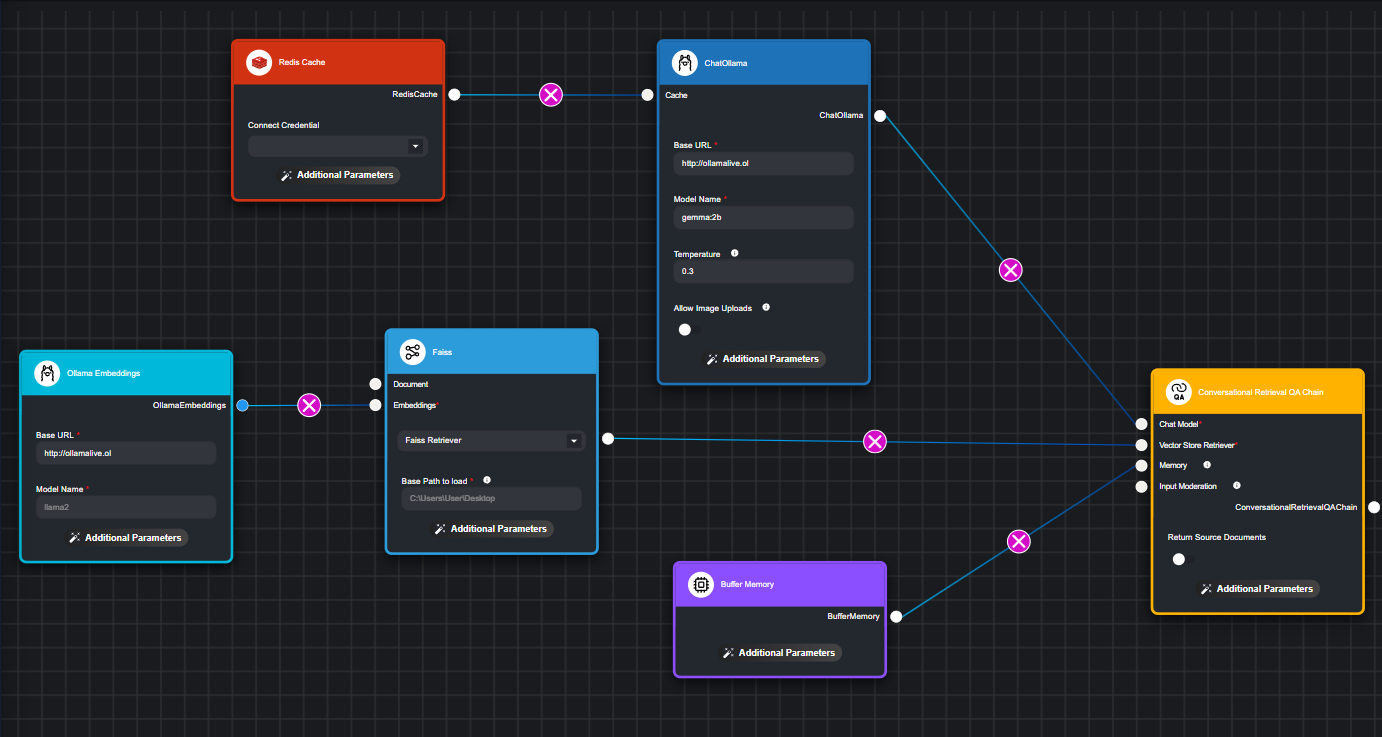Image resolution: width=1382 pixels, height=737 pixels.
Task: Click the Faiss node title
Action: [442, 352]
